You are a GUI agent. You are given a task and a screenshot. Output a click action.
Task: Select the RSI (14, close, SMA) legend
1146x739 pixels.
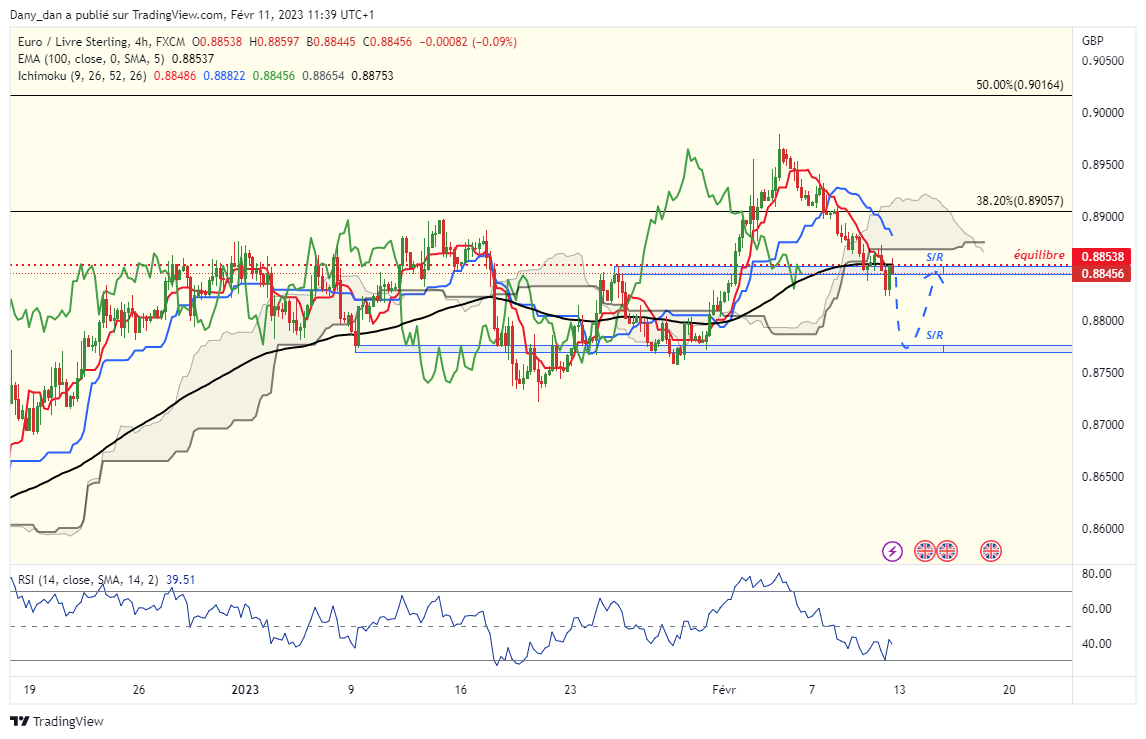88,580
